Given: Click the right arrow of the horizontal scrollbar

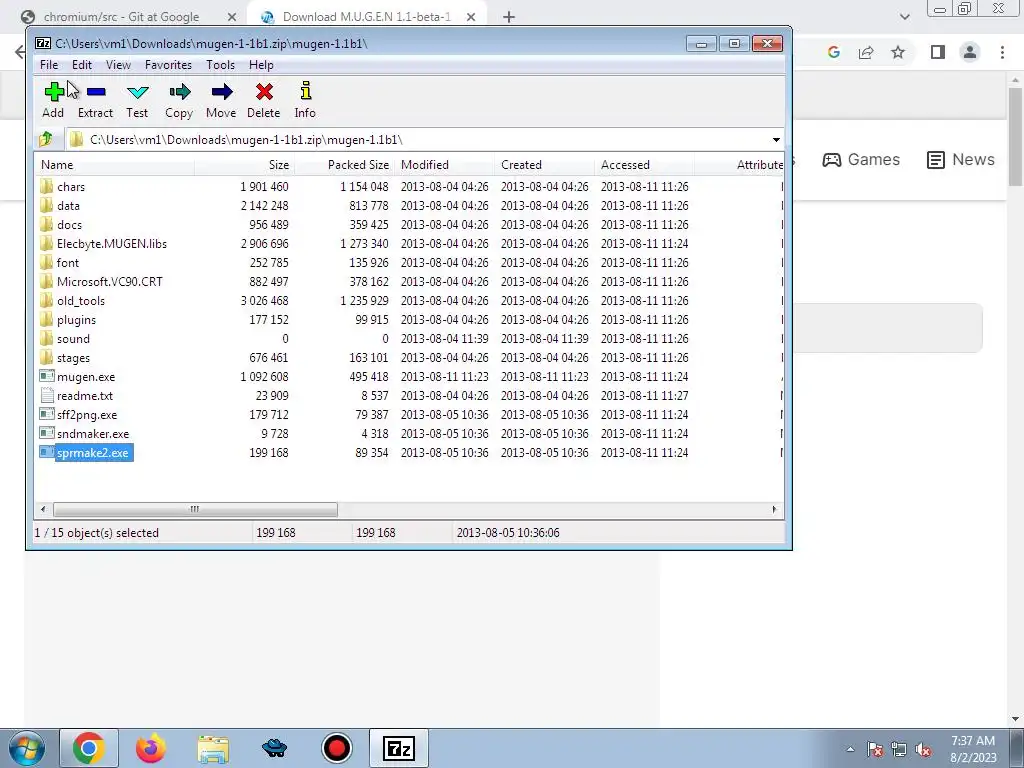Looking at the screenshot, I should click(x=775, y=509).
